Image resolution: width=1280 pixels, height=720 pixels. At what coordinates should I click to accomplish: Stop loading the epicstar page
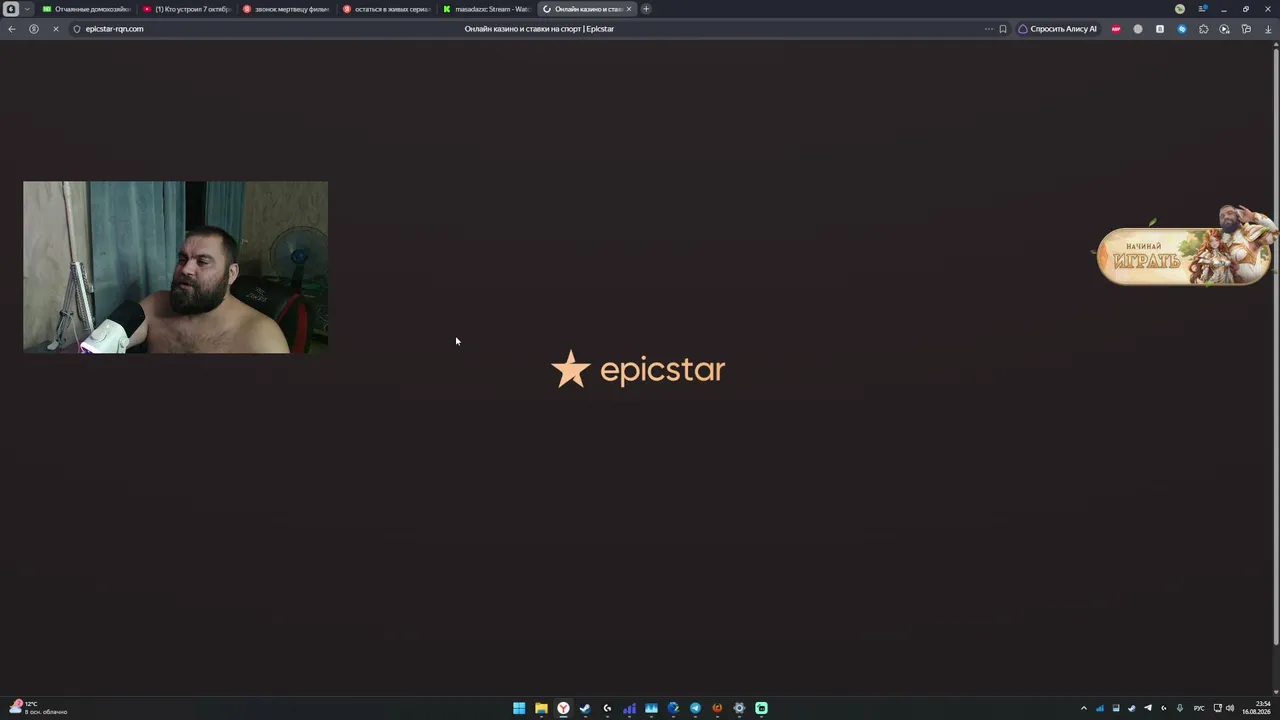pos(56,29)
